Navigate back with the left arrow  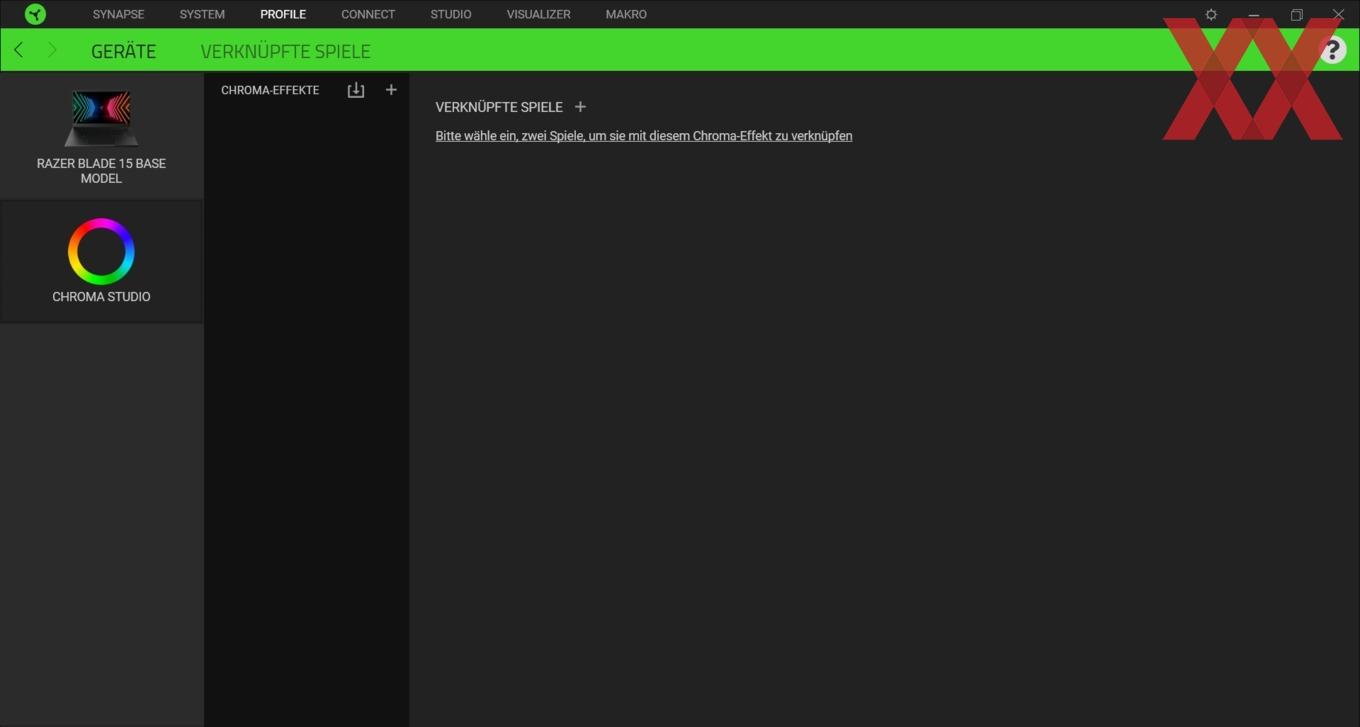[x=18, y=50]
